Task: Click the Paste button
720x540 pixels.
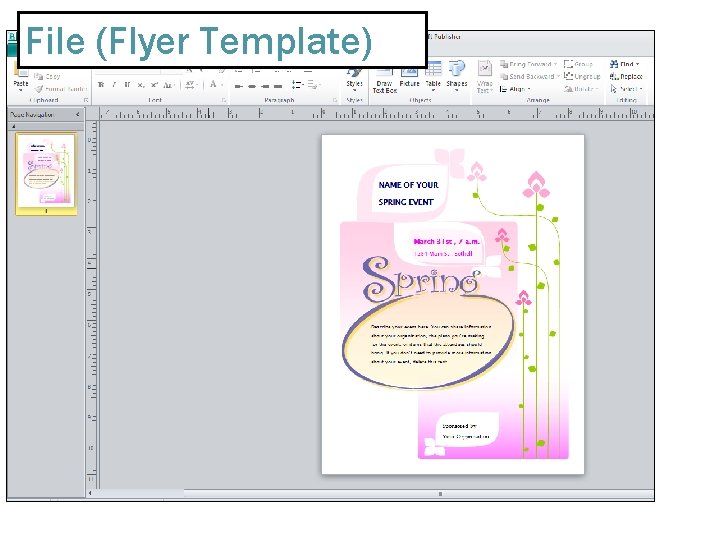Action: tap(21, 81)
